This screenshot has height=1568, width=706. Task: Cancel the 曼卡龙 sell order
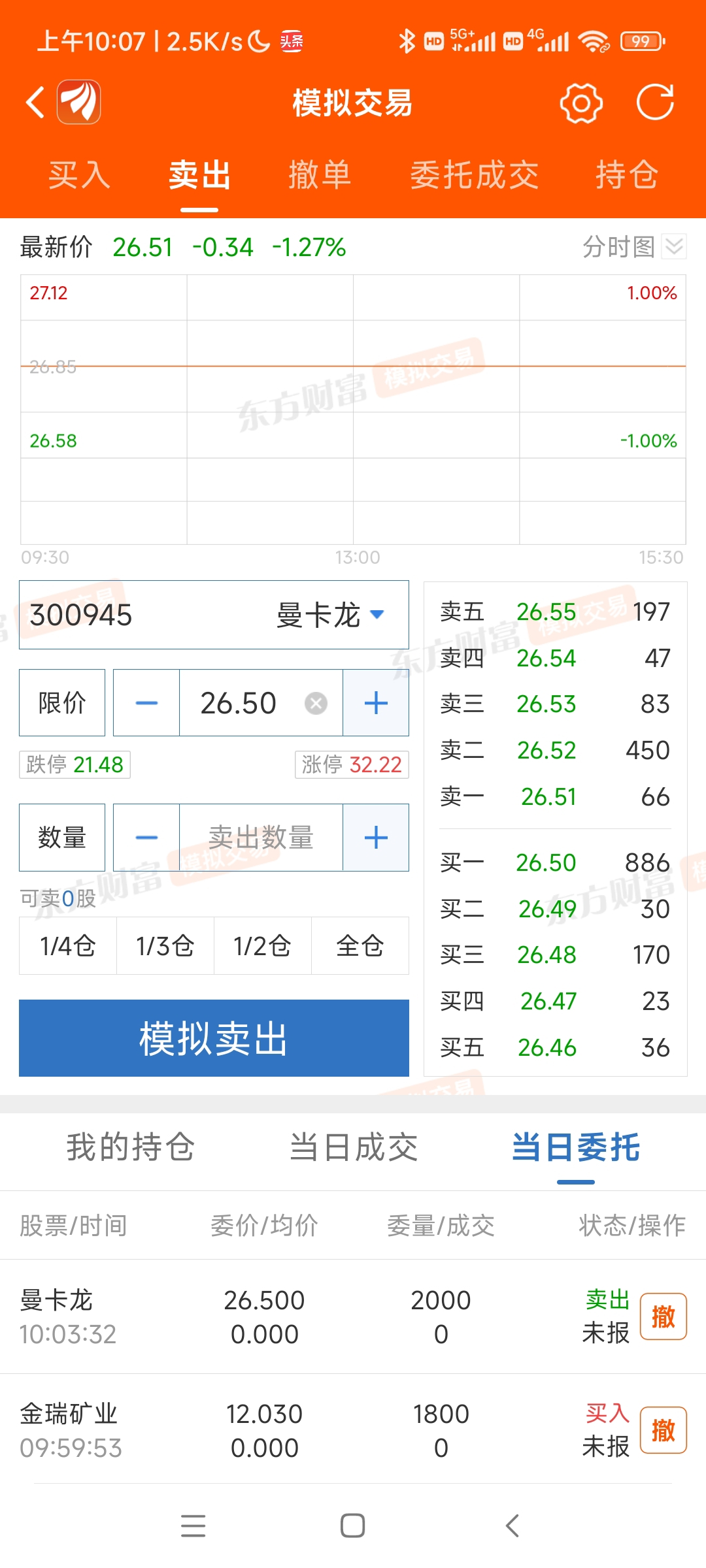click(663, 1316)
